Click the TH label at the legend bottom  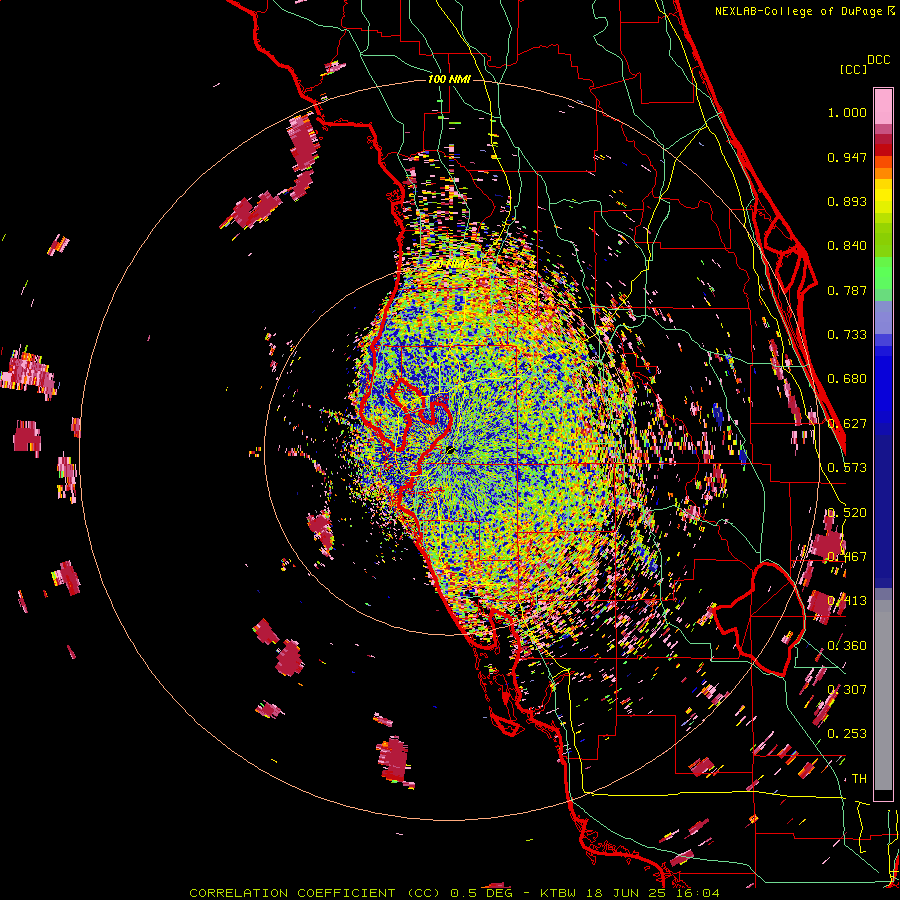[859, 779]
